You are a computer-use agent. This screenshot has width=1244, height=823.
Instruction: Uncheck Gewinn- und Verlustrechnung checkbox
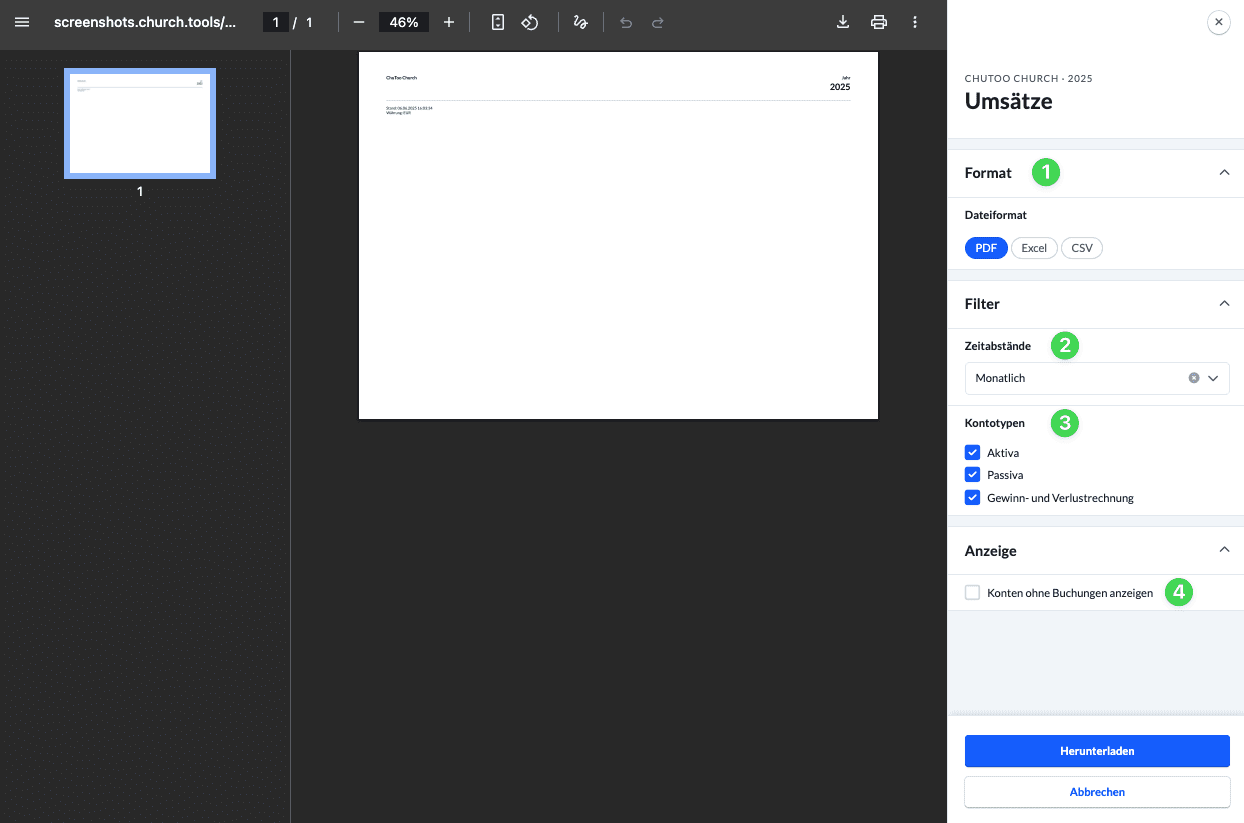click(972, 497)
